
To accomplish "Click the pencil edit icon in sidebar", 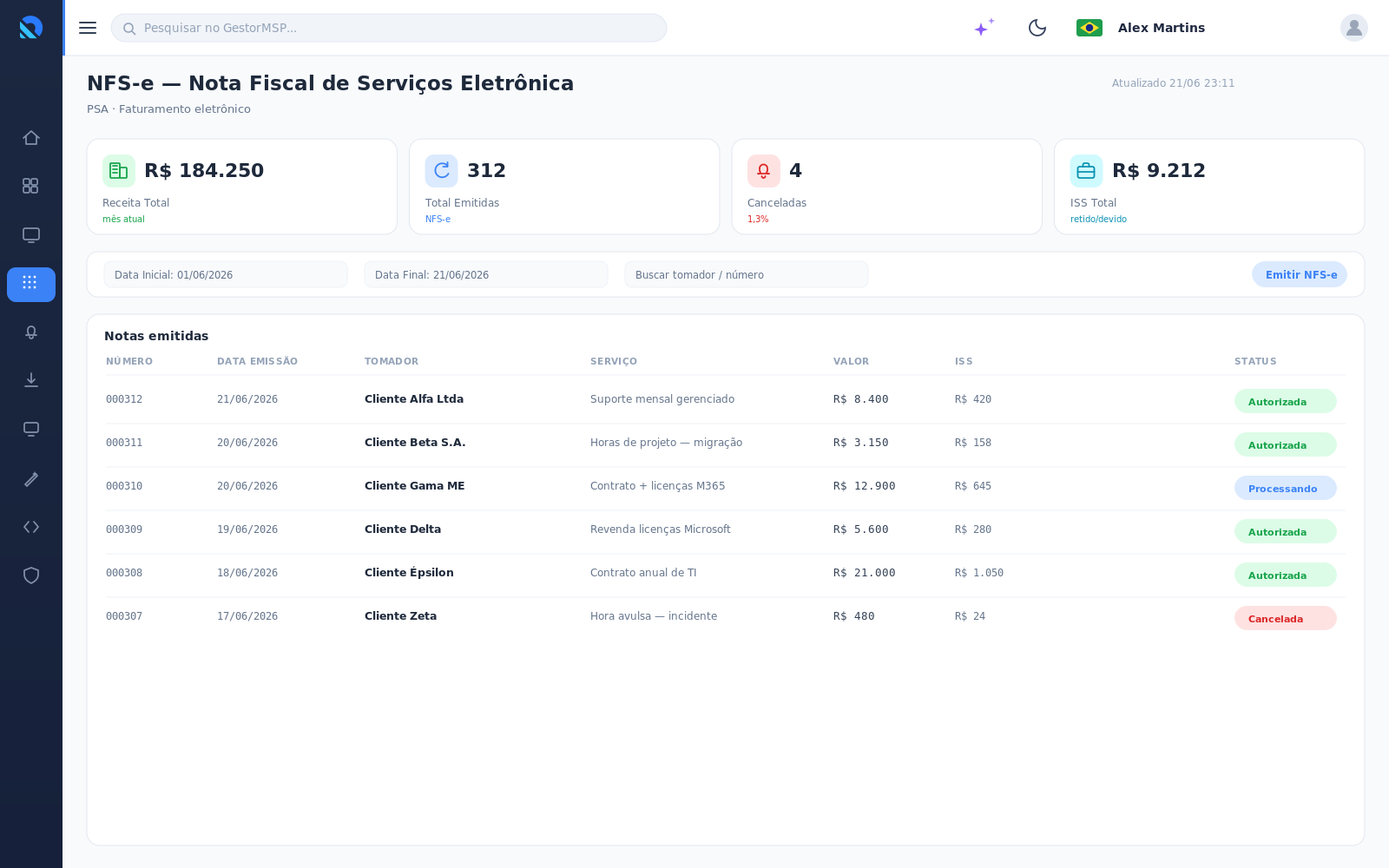I will pos(31,479).
